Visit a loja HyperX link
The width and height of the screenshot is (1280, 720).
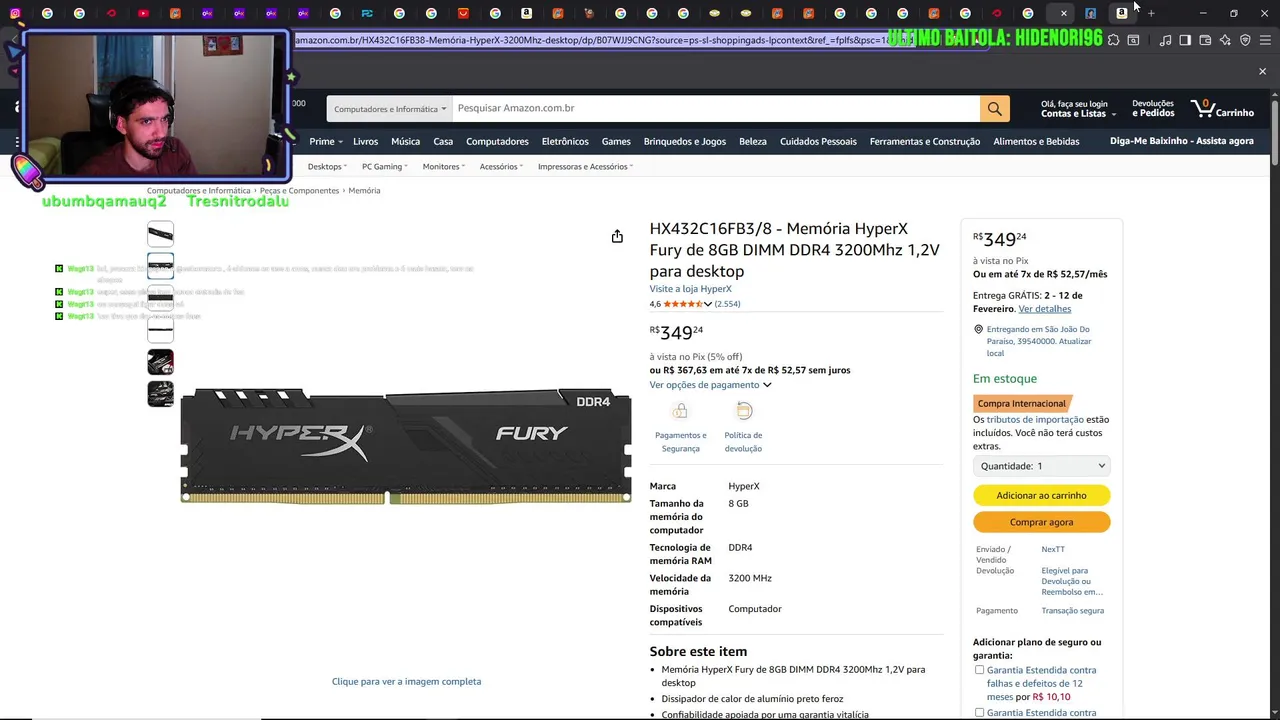click(x=690, y=289)
